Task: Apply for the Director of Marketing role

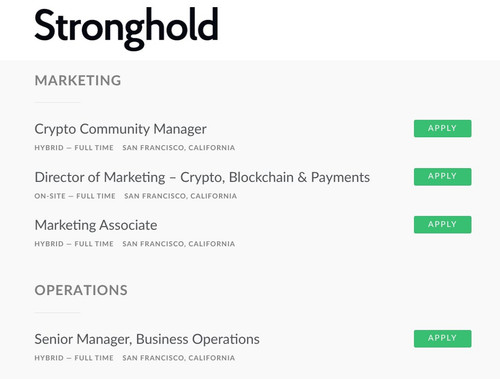Action: [x=442, y=177]
